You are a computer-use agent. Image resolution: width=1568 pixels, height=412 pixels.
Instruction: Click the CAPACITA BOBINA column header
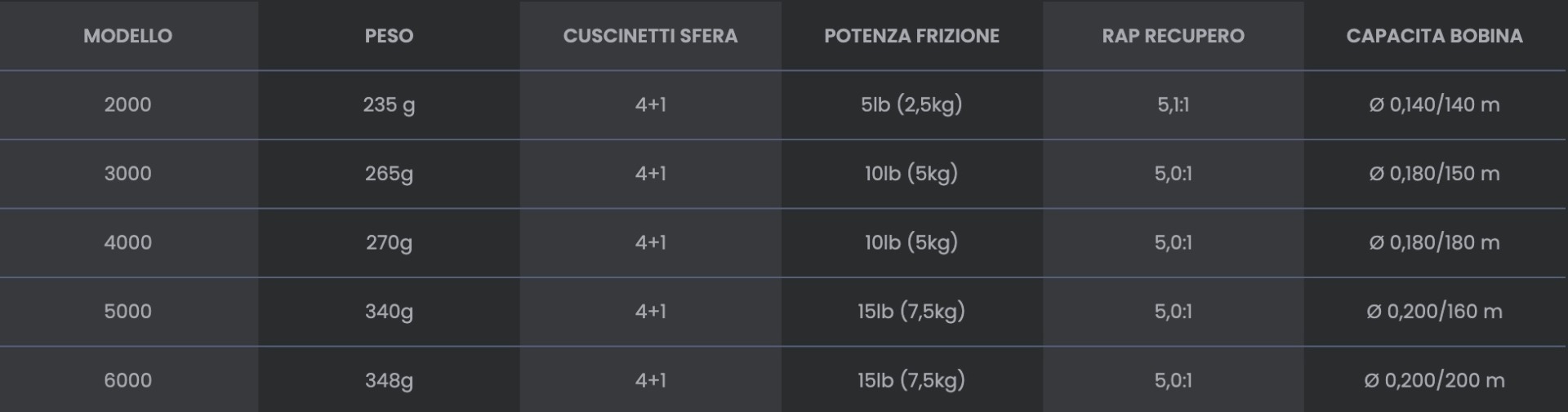pos(1434,36)
